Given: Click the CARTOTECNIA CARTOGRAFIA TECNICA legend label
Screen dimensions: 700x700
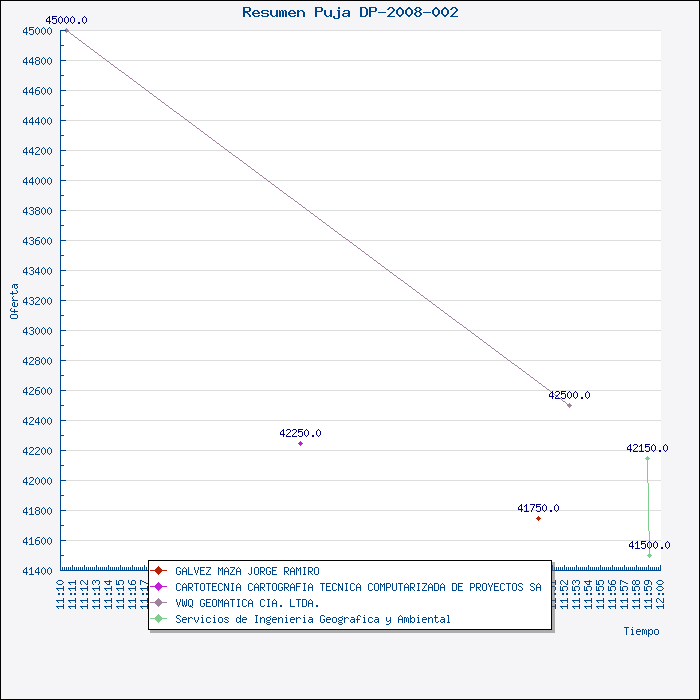Looking at the screenshot, I should [358, 587].
